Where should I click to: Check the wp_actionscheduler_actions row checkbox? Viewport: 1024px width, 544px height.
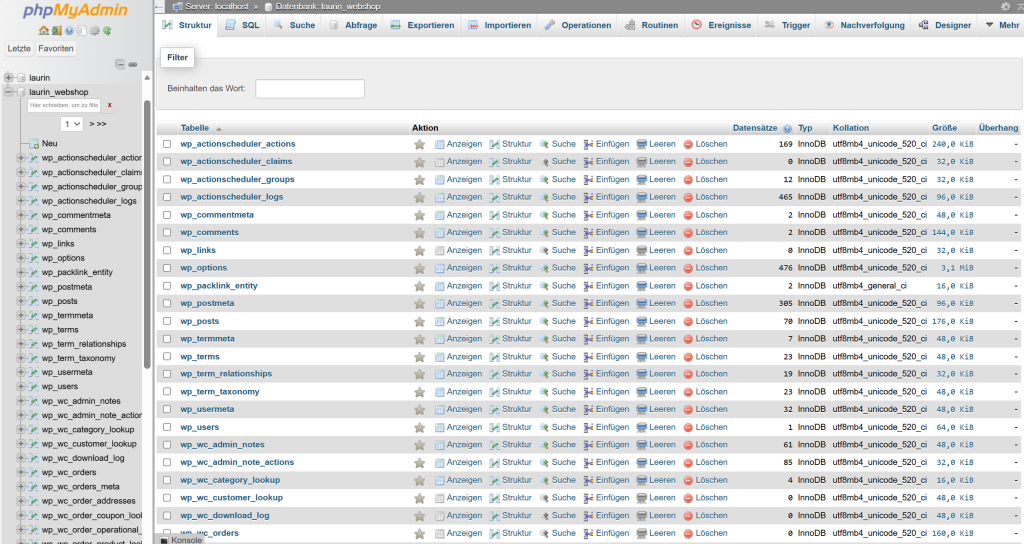click(167, 144)
